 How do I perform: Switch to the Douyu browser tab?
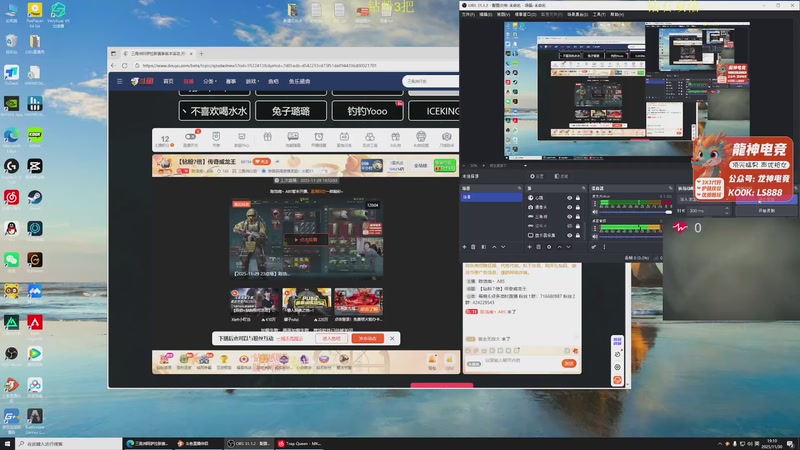click(x=156, y=53)
